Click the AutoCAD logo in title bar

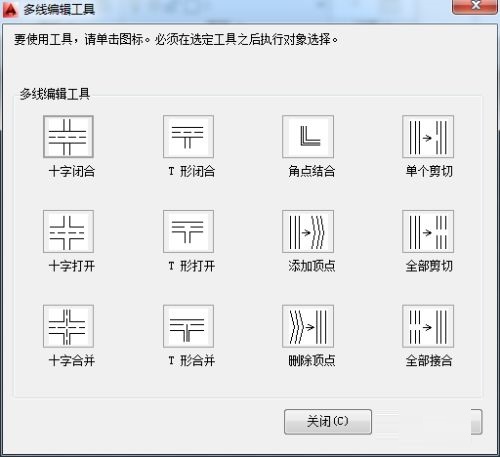point(10,9)
